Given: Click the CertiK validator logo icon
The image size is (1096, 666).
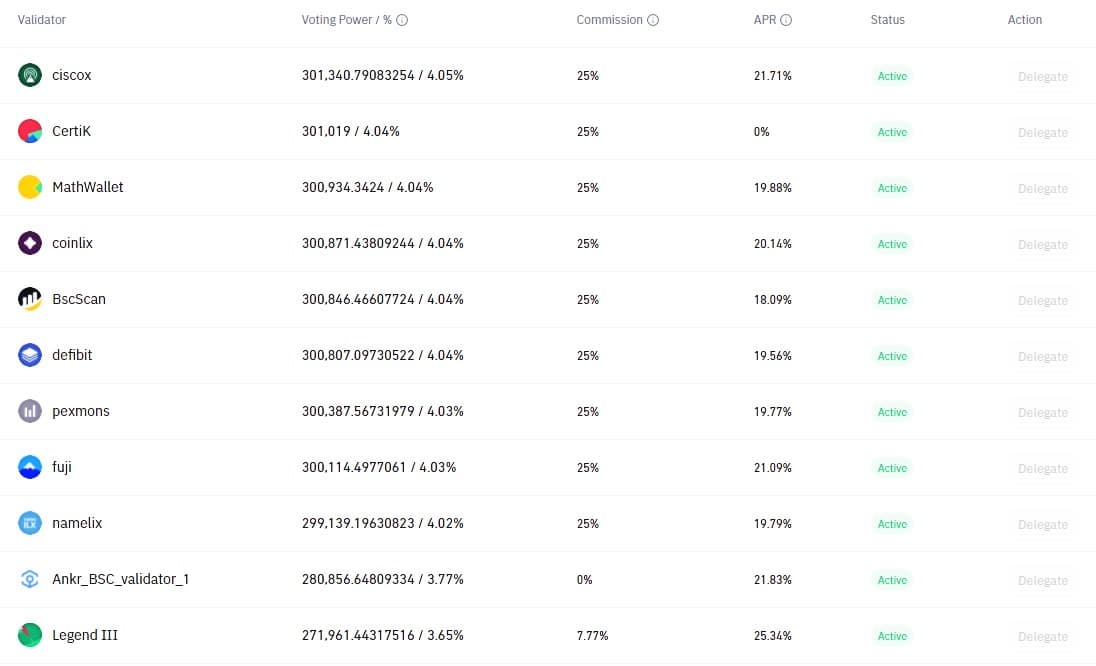Looking at the screenshot, I should coord(29,131).
